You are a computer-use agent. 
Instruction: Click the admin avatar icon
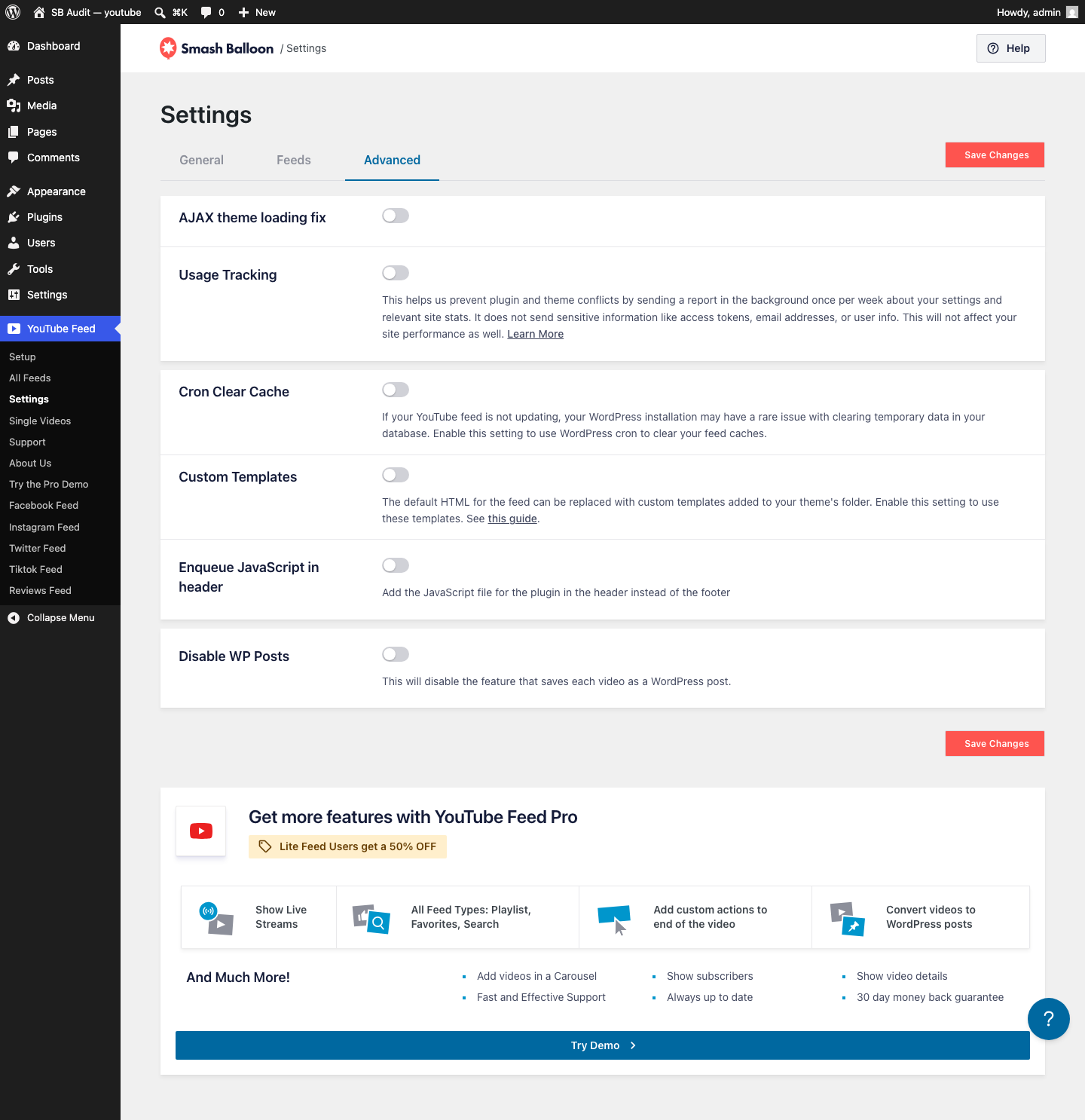(1072, 12)
